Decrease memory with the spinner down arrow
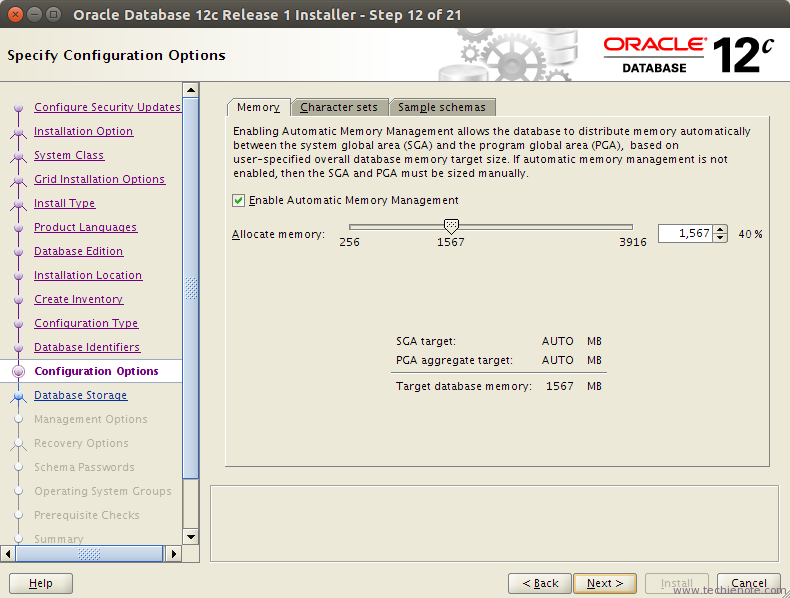The image size is (790, 598). 720,238
